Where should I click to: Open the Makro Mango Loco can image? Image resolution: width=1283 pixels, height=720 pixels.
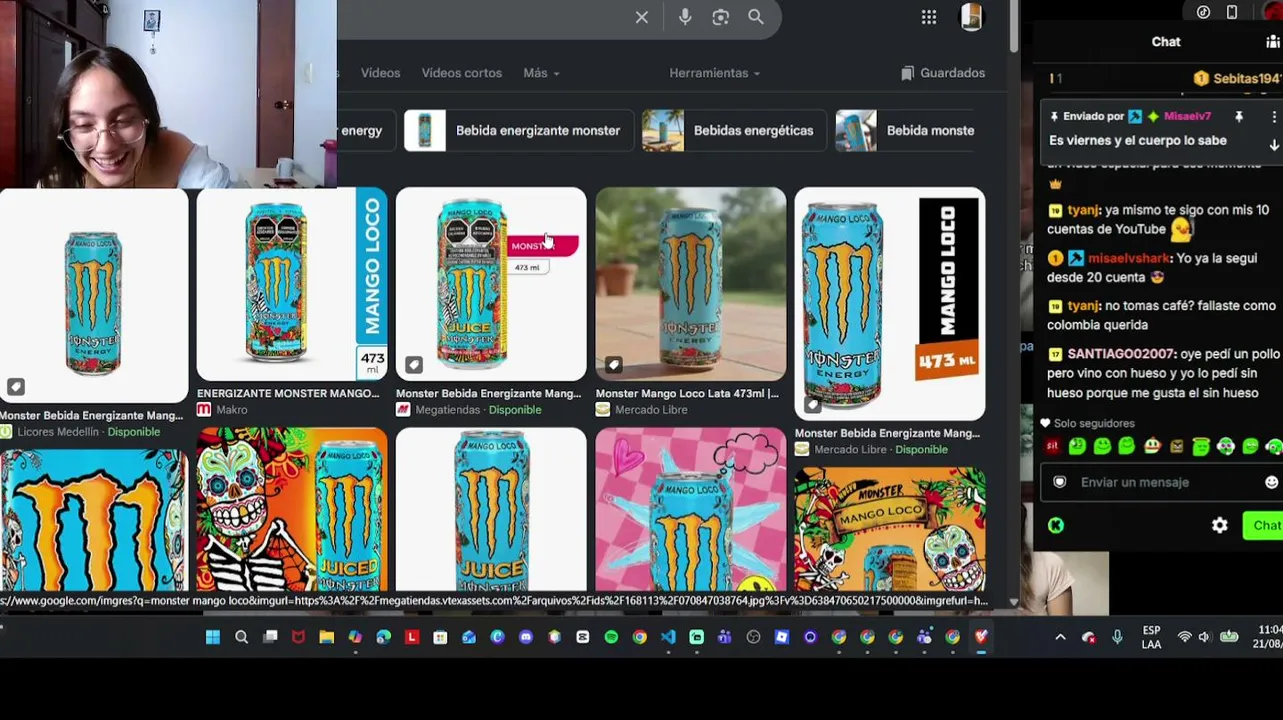point(292,284)
